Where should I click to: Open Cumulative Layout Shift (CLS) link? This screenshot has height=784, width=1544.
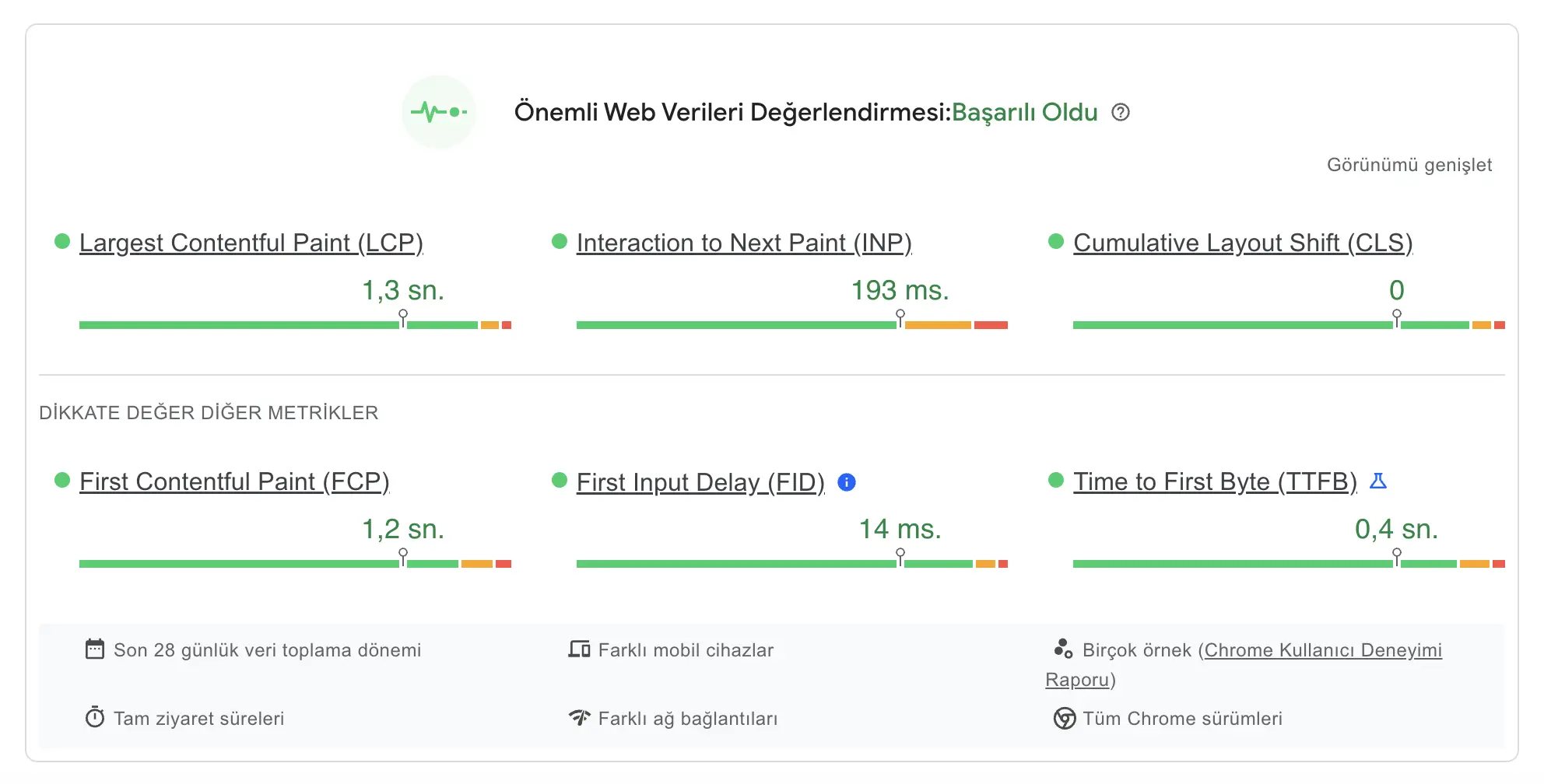tap(1243, 243)
